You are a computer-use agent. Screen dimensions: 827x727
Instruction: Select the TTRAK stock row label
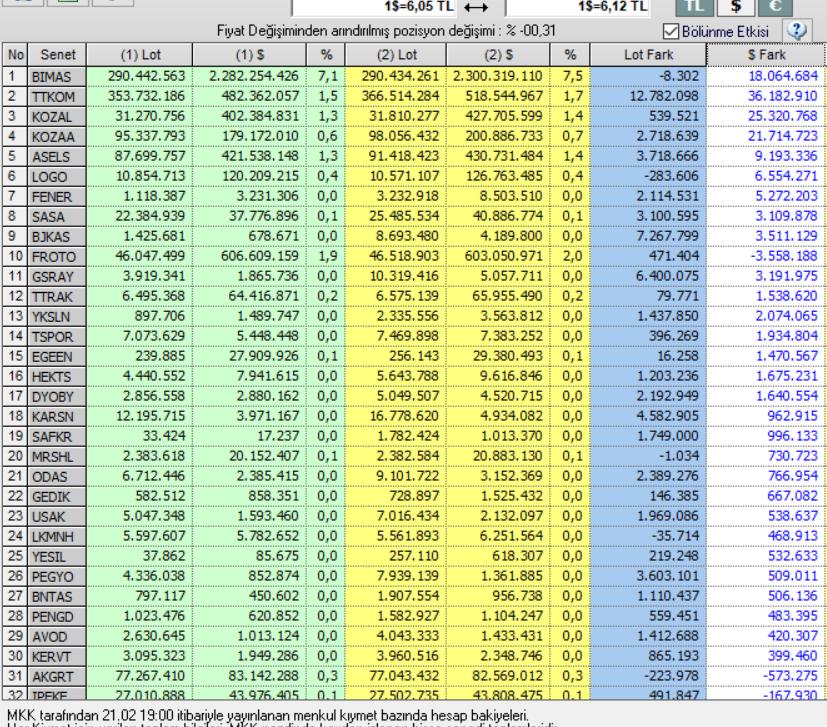coord(57,297)
